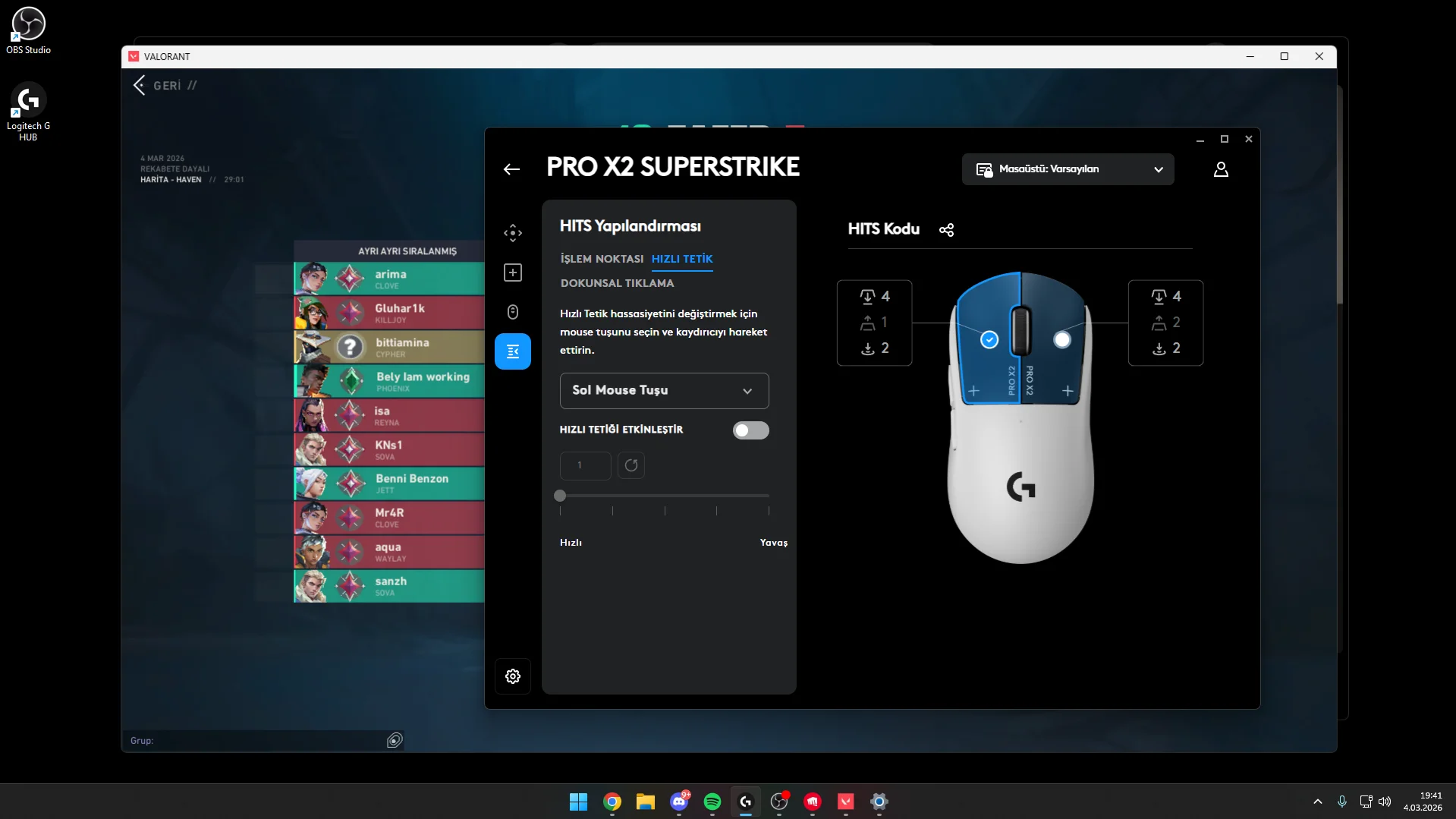Select player aqua in the scoreboard
This screenshot has width=1456, height=819.
389,552
